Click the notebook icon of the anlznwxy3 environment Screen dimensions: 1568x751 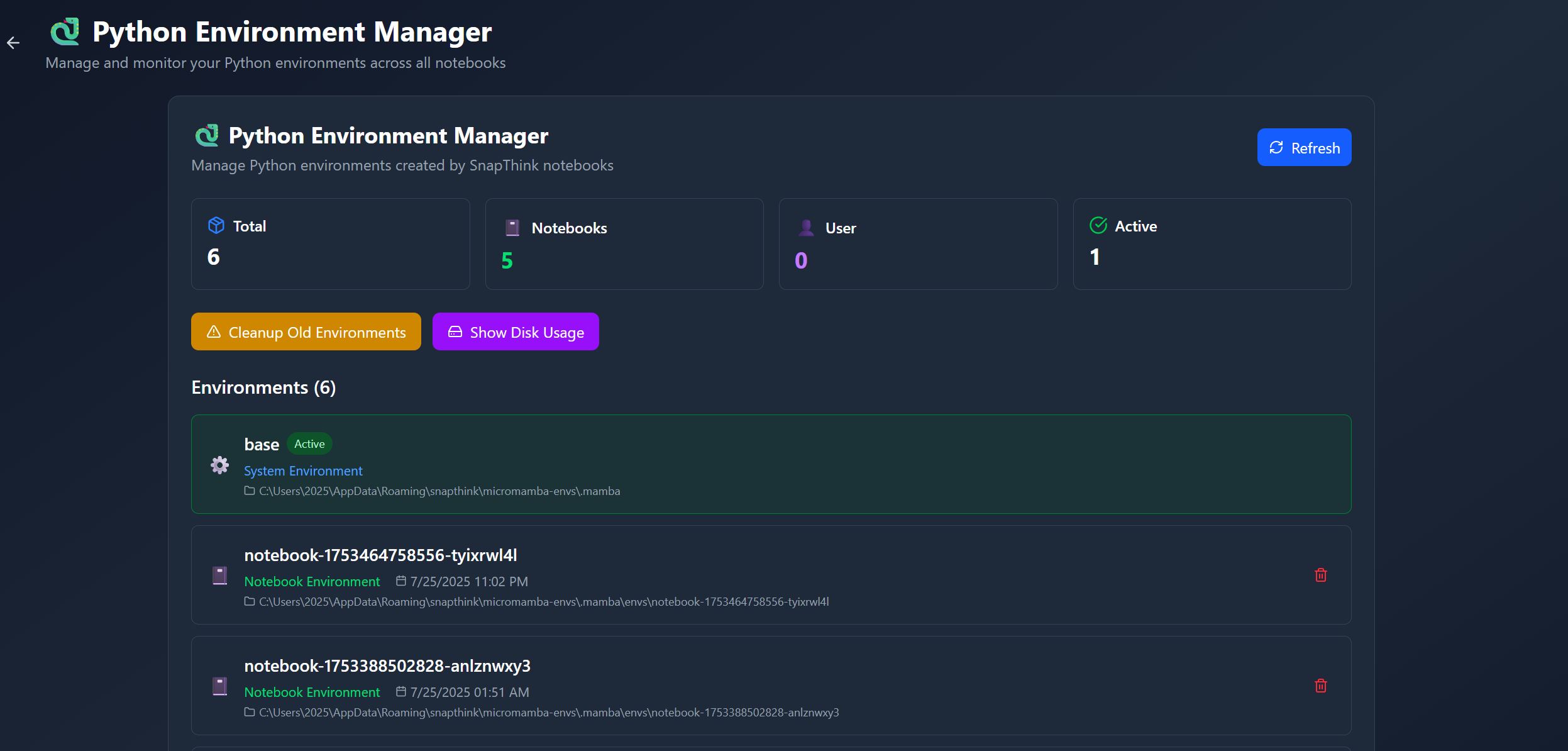pos(219,686)
